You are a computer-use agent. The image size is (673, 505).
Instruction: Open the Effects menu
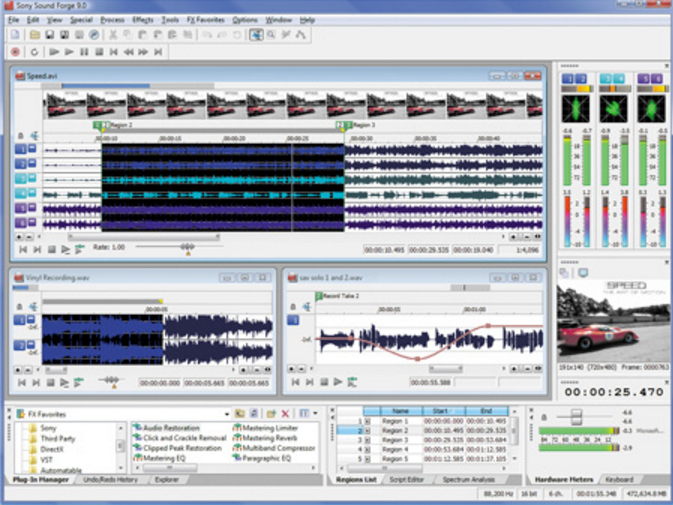(143, 20)
